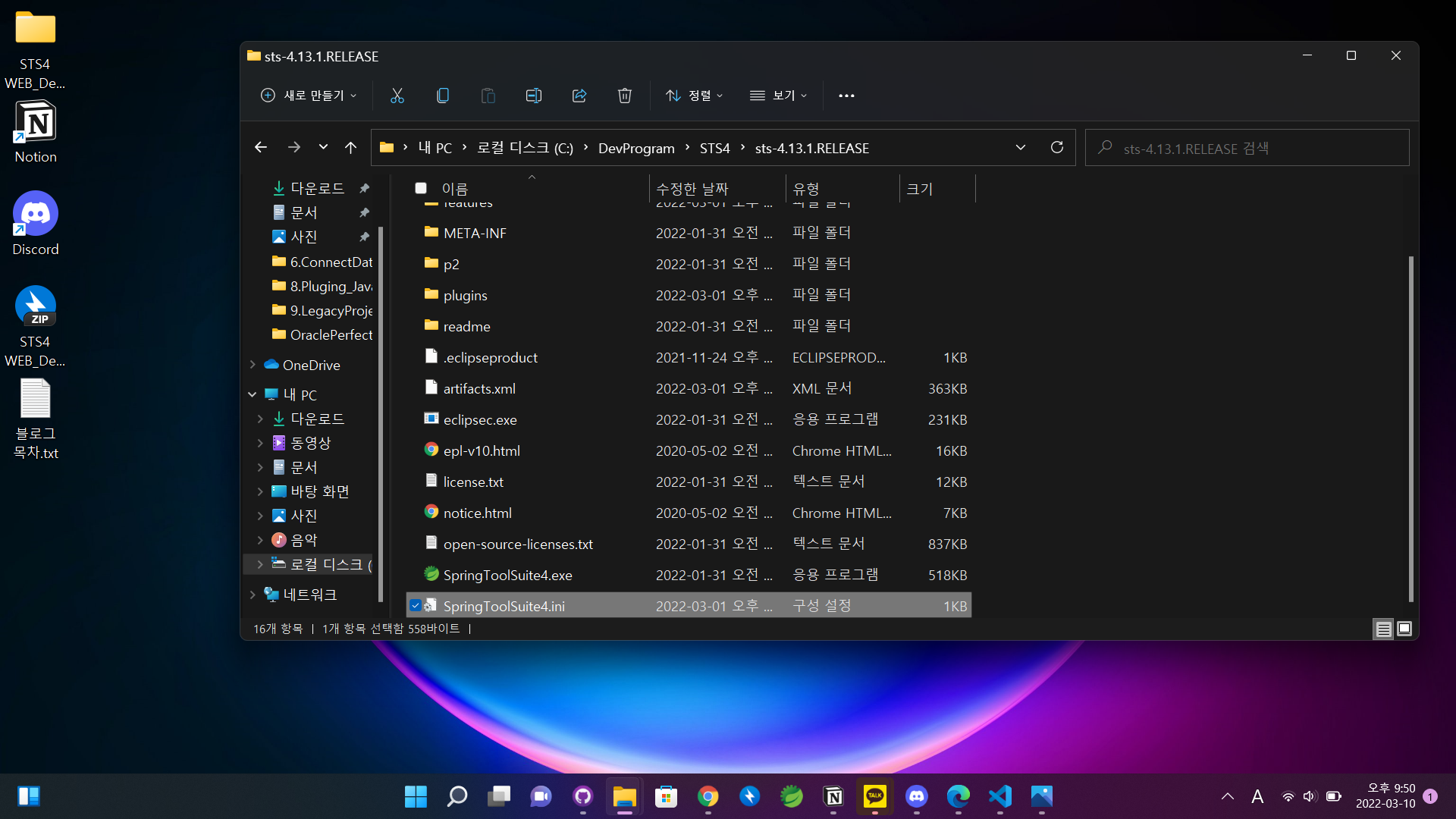1456x819 pixels.
Task: Click the Share icon in toolbar
Action: pos(579,96)
